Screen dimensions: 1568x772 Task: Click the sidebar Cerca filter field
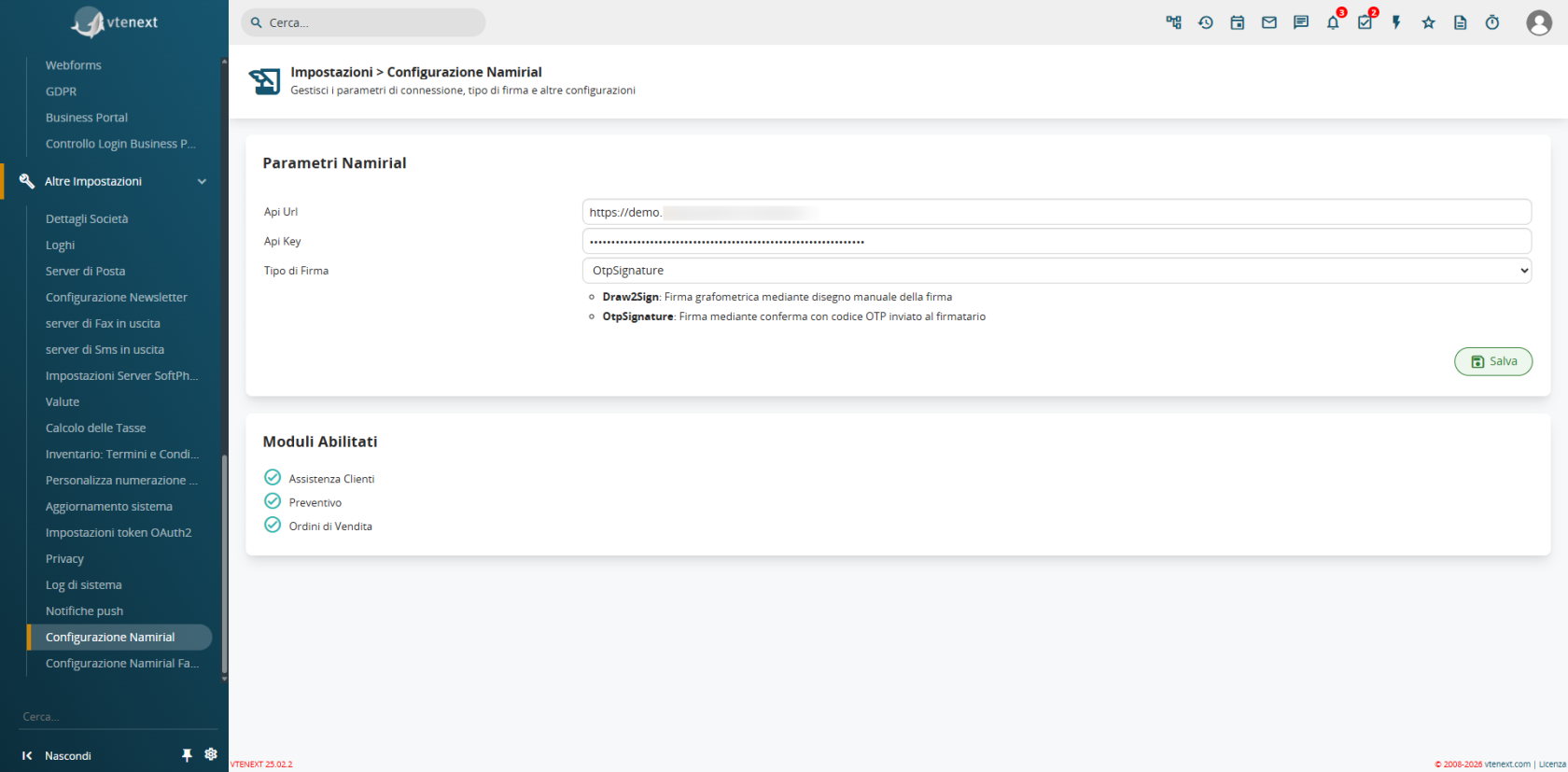(x=118, y=717)
